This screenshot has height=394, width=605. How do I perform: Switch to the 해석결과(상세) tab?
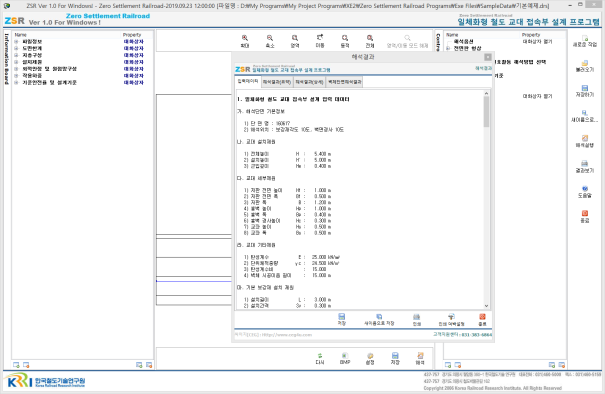309,82
